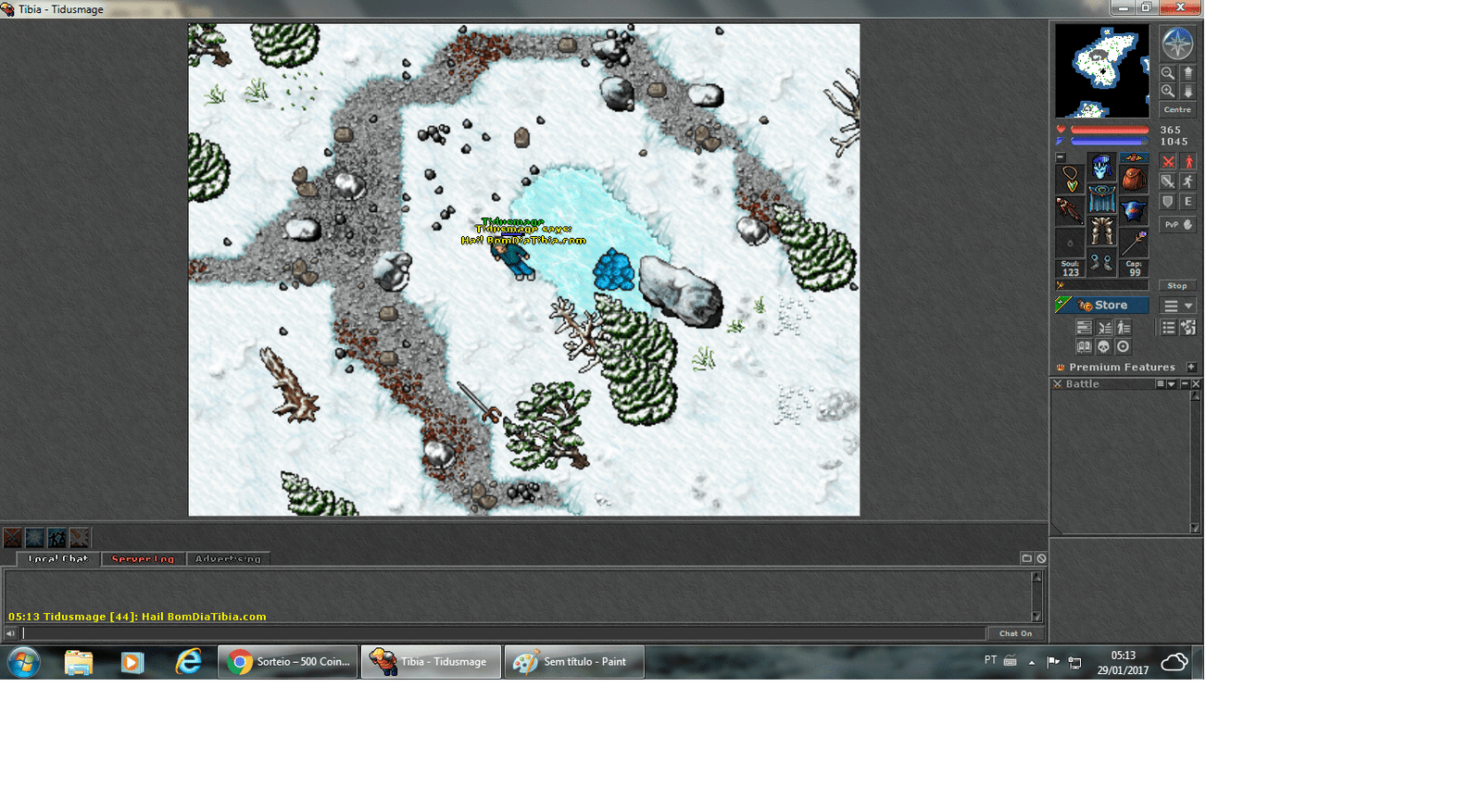
Task: Switch to Advertising chat tab
Action: point(228,558)
